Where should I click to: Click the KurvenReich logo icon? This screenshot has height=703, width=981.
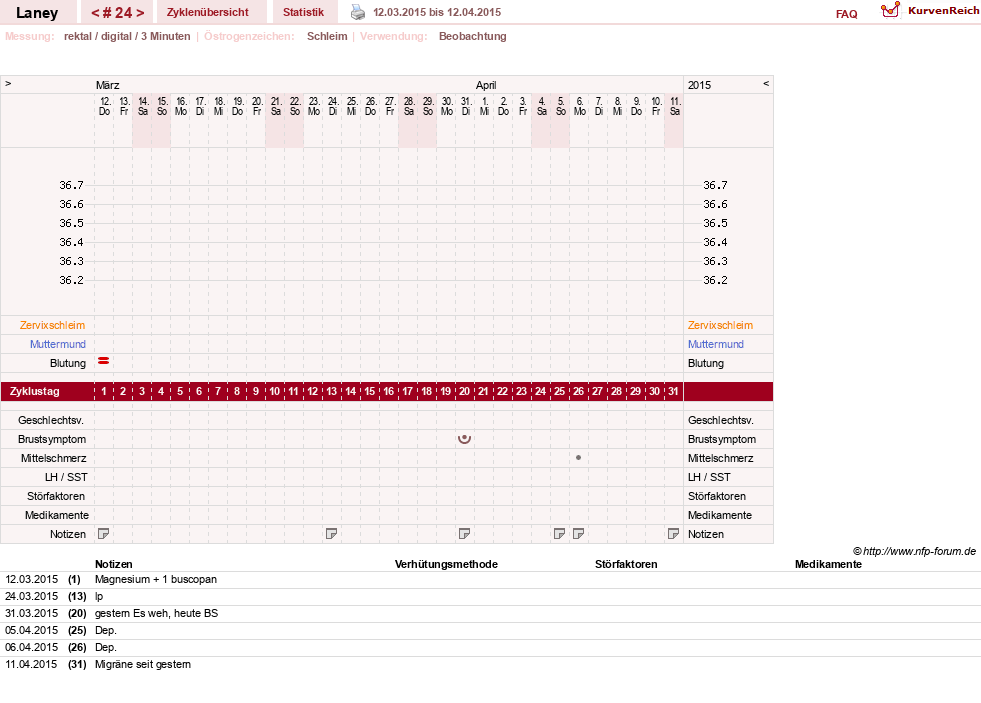click(x=890, y=10)
